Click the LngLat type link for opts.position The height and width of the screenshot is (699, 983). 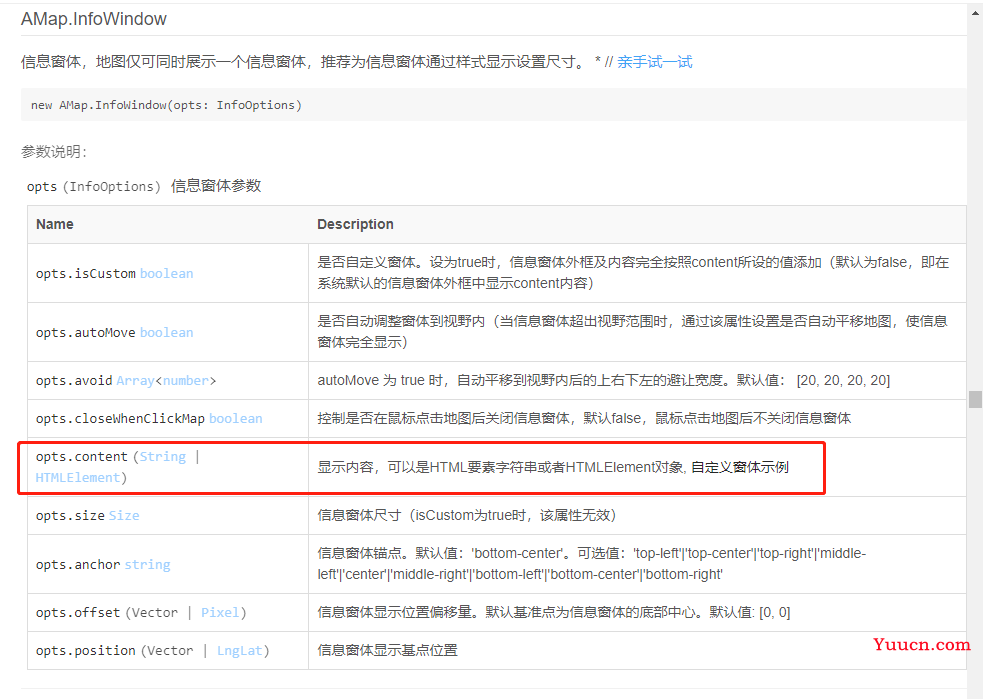pyautogui.click(x=239, y=651)
